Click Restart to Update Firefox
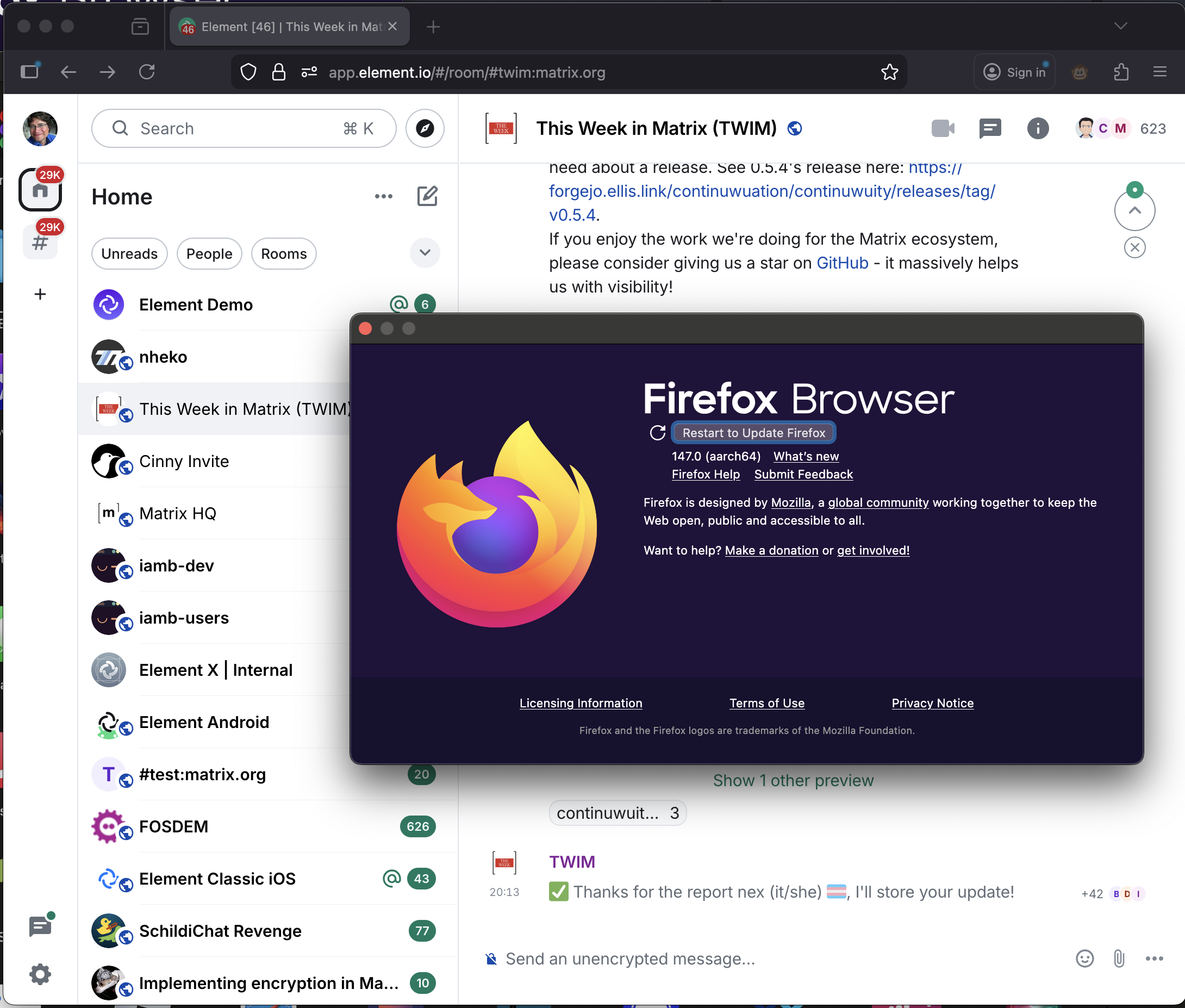Screen dimensions: 1185x1008 click(753, 433)
